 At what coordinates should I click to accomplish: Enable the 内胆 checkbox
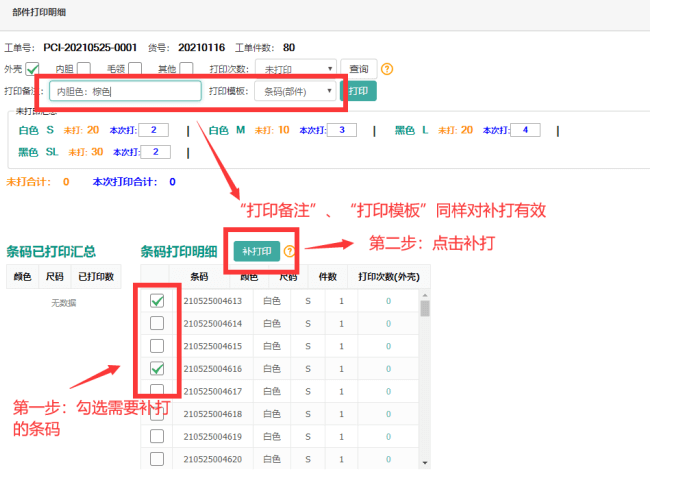[x=85, y=69]
